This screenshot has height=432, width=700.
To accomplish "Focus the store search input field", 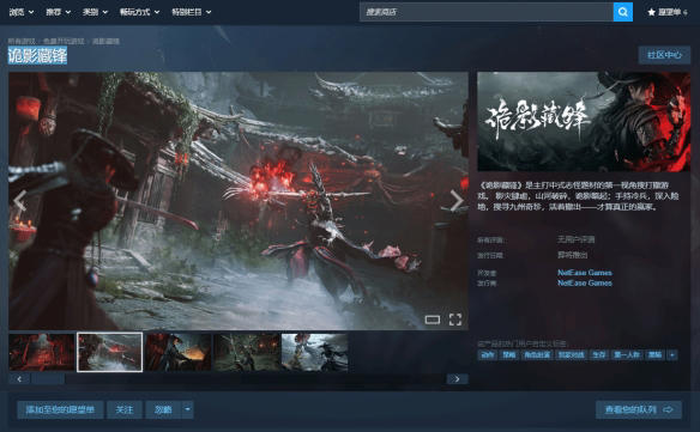I will click(487, 12).
